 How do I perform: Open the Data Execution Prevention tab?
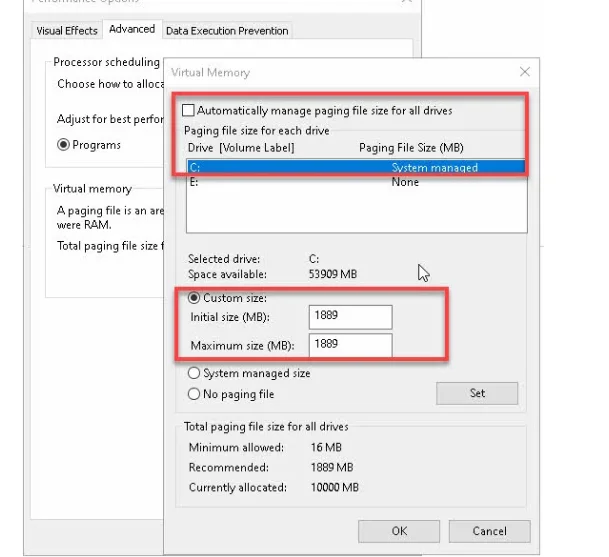227,31
